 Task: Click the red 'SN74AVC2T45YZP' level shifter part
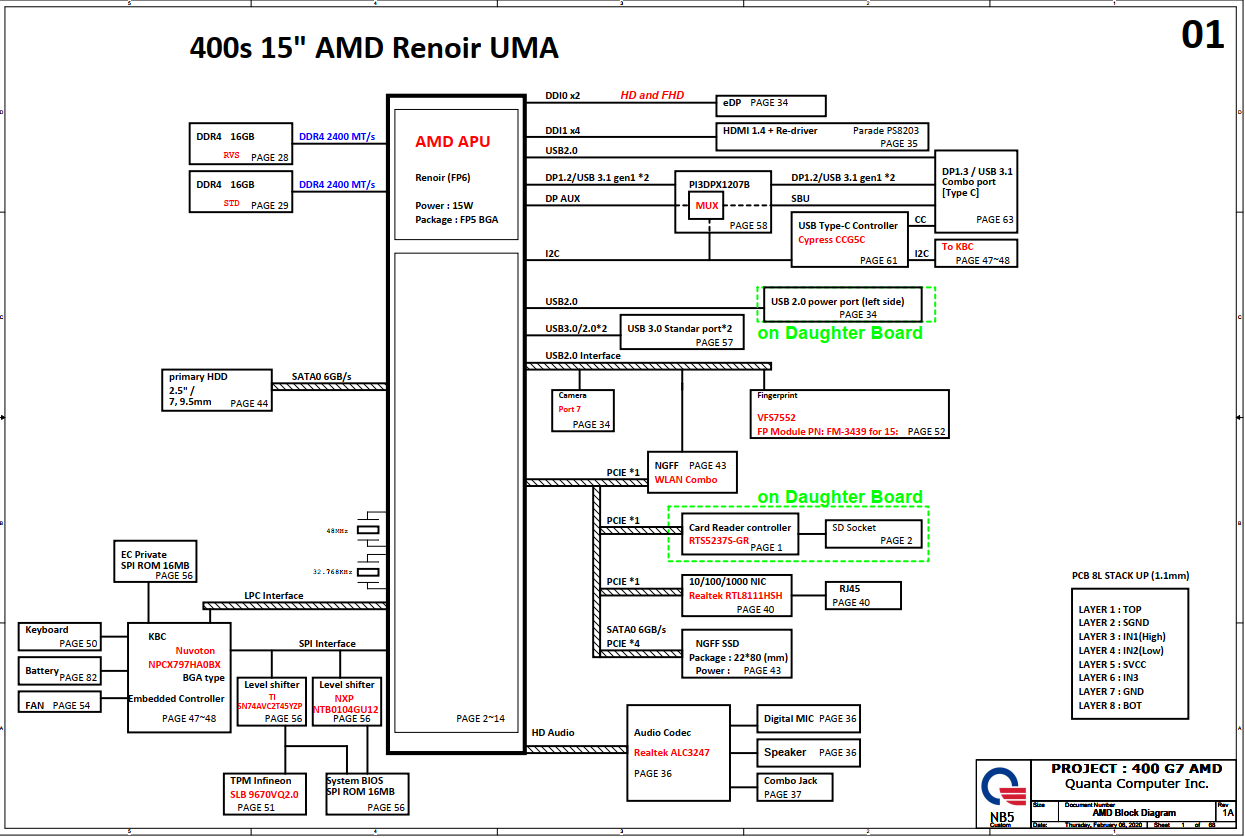(x=271, y=705)
